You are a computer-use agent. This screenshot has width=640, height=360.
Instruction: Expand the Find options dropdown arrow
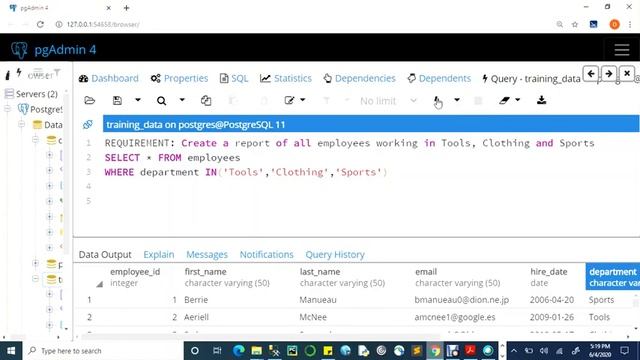(x=182, y=100)
